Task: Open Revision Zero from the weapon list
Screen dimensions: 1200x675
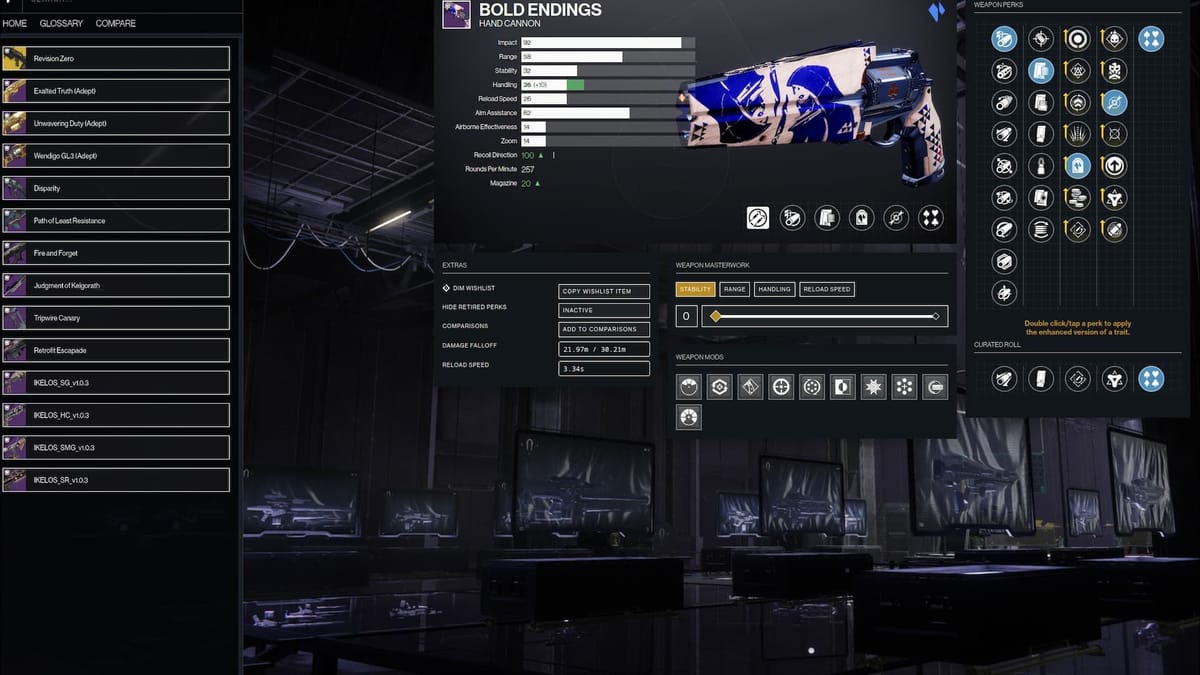Action: click(116, 59)
